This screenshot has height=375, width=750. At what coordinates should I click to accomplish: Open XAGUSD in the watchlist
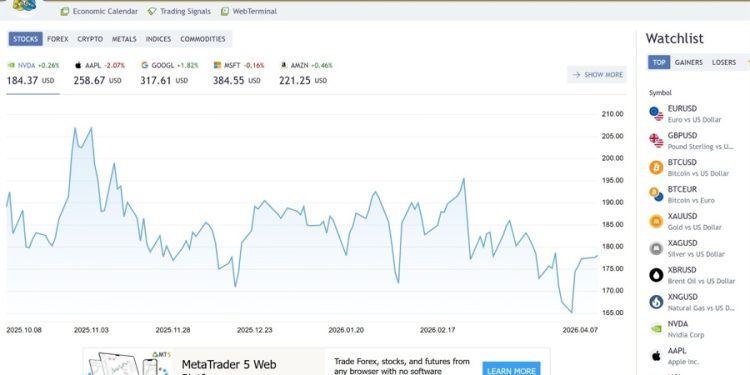699,248
